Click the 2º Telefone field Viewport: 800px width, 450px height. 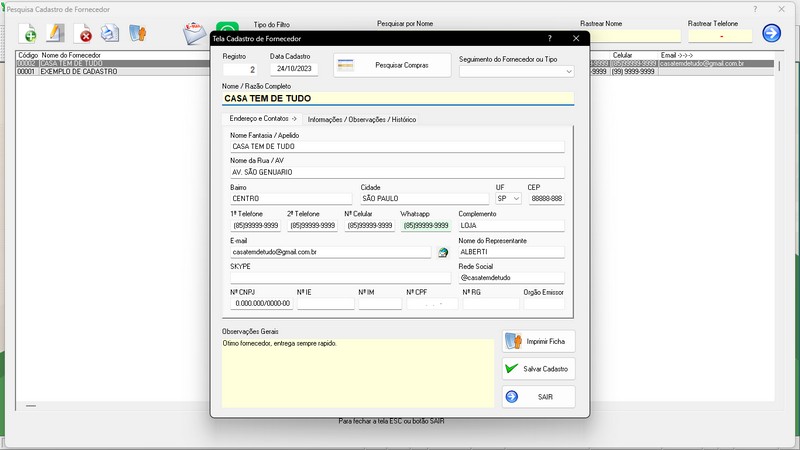312,226
